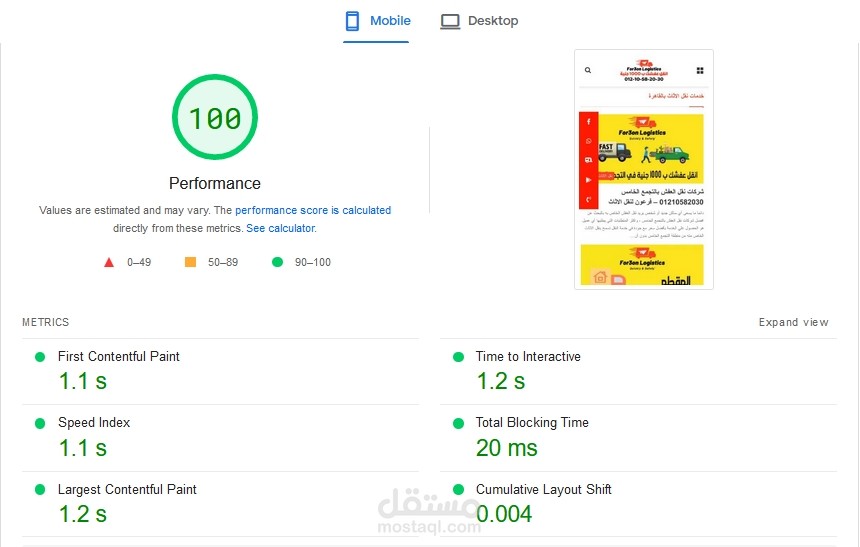Open the performance score is calculated link

click(313, 210)
